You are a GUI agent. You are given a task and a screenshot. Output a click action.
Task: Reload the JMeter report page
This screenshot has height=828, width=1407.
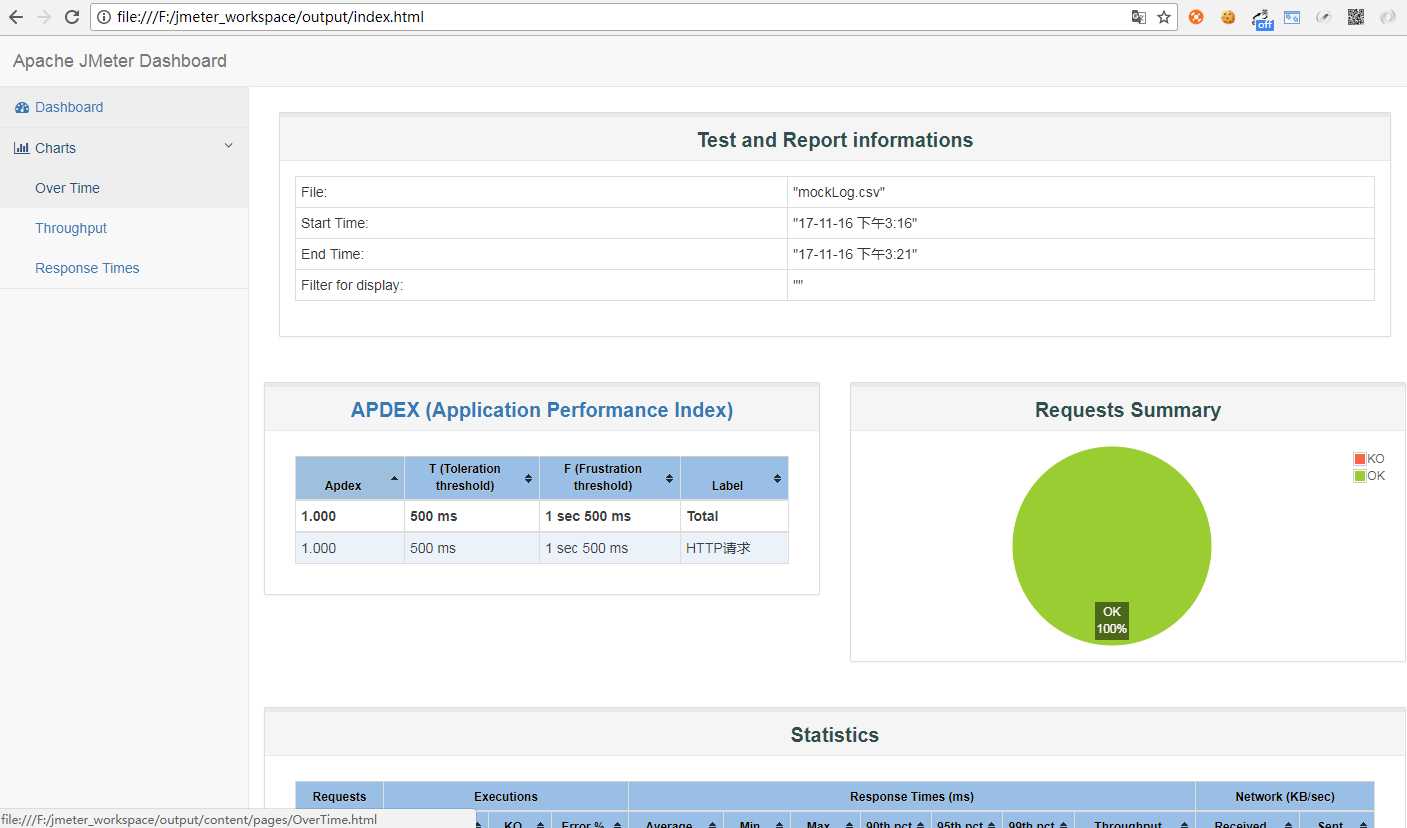click(x=72, y=17)
